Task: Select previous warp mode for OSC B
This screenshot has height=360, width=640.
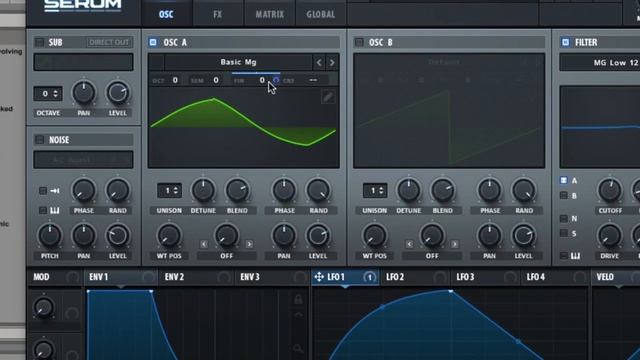Action: (409, 244)
